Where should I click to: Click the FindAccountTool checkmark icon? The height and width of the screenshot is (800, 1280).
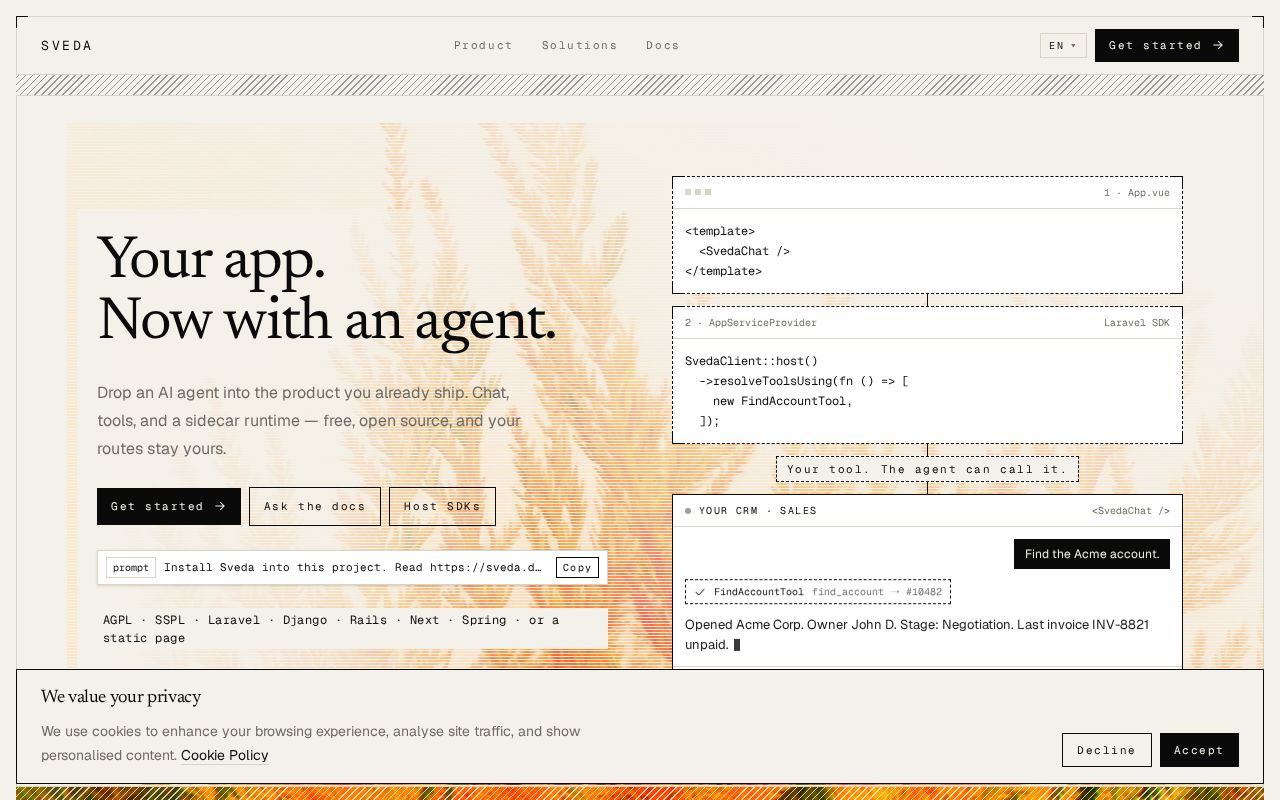click(700, 592)
